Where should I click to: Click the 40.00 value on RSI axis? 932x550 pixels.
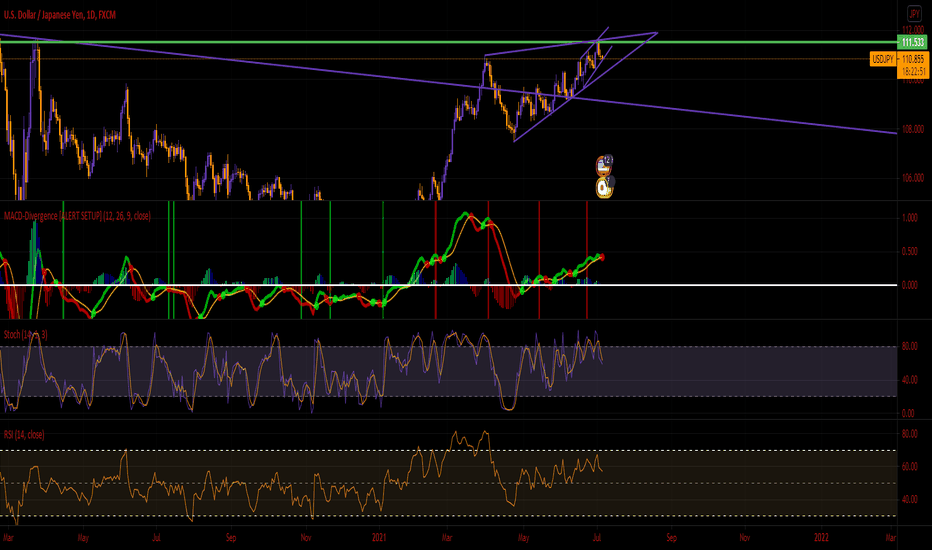[x=909, y=499]
